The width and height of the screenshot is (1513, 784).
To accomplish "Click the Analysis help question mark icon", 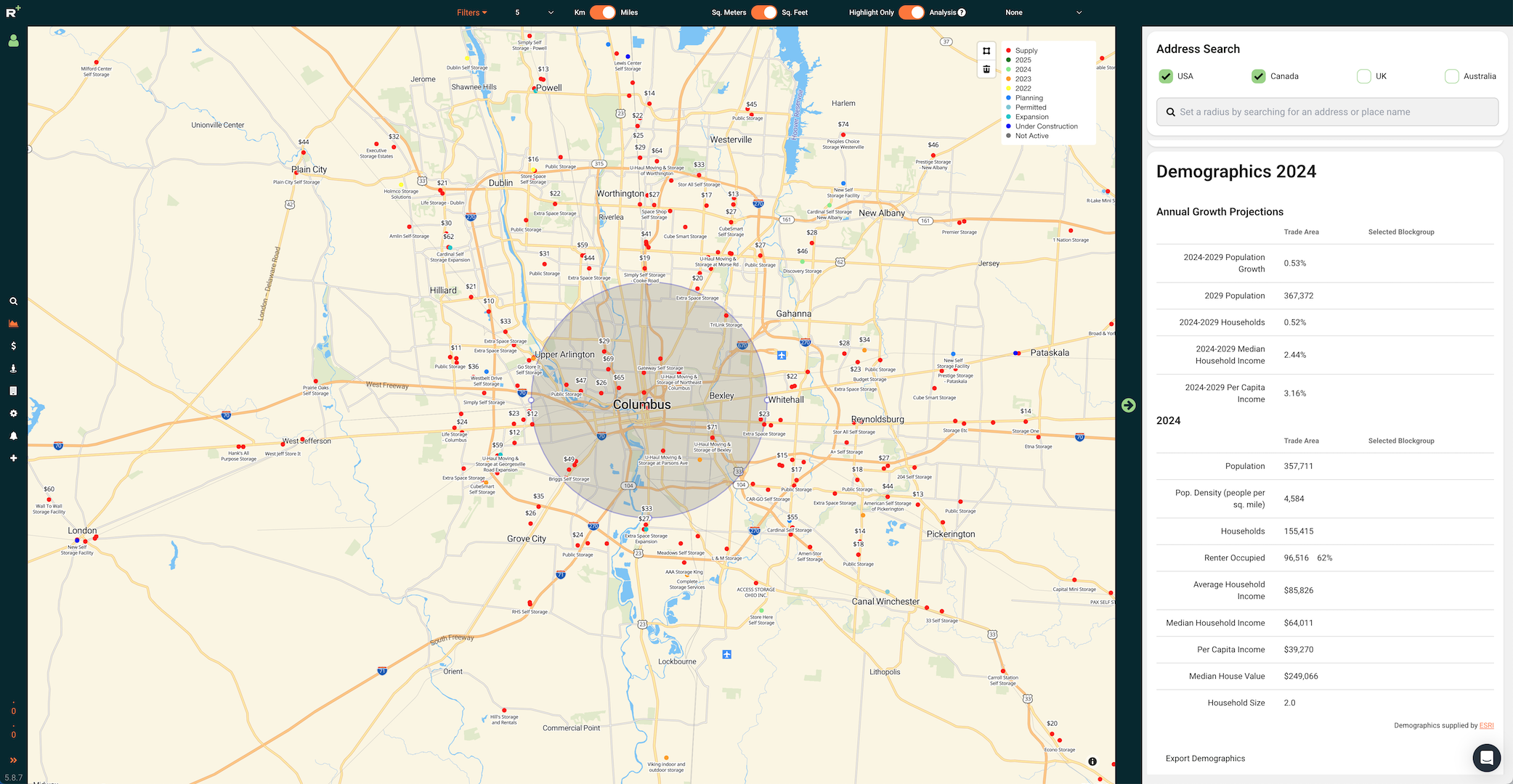I will (962, 12).
